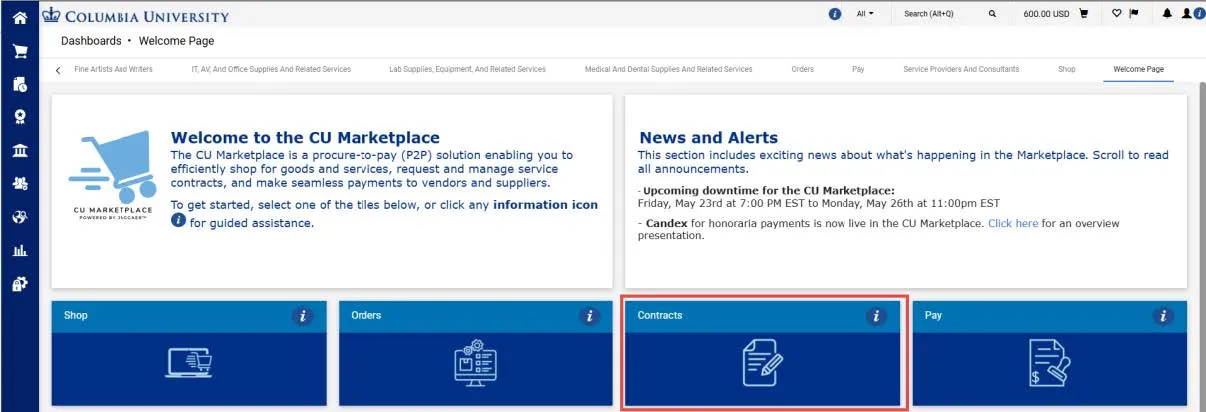Open the Reporting bar chart icon in the sidebar
Image resolution: width=1206 pixels, height=412 pixels.
pyautogui.click(x=19, y=251)
